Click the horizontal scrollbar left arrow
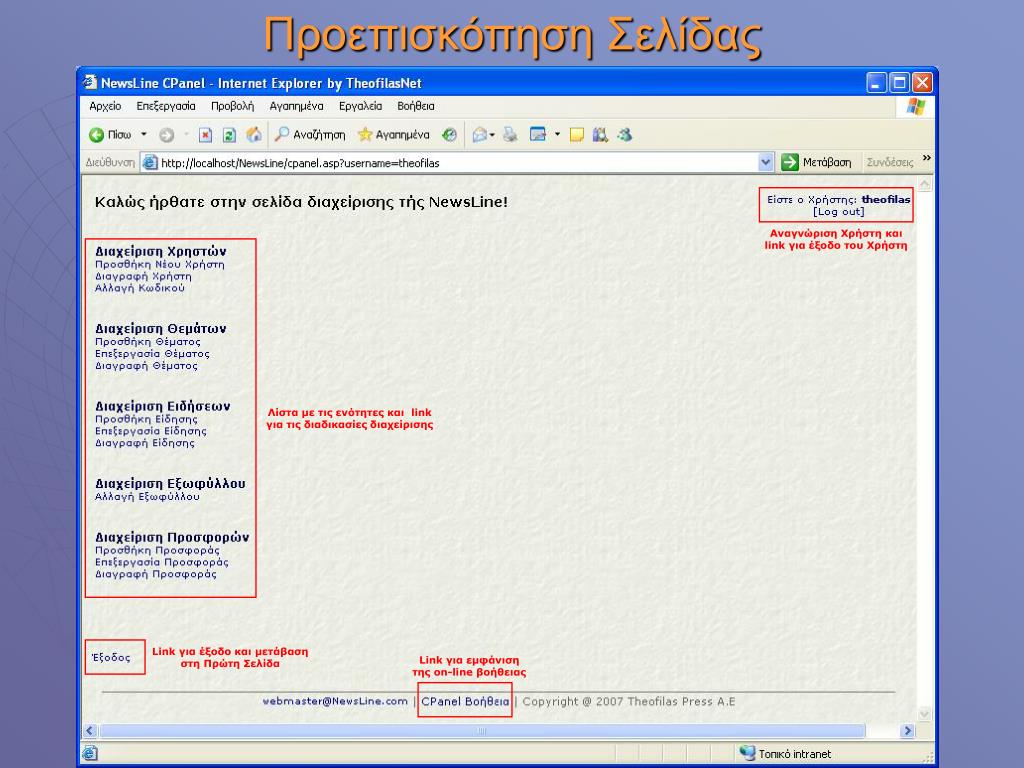 [x=90, y=731]
